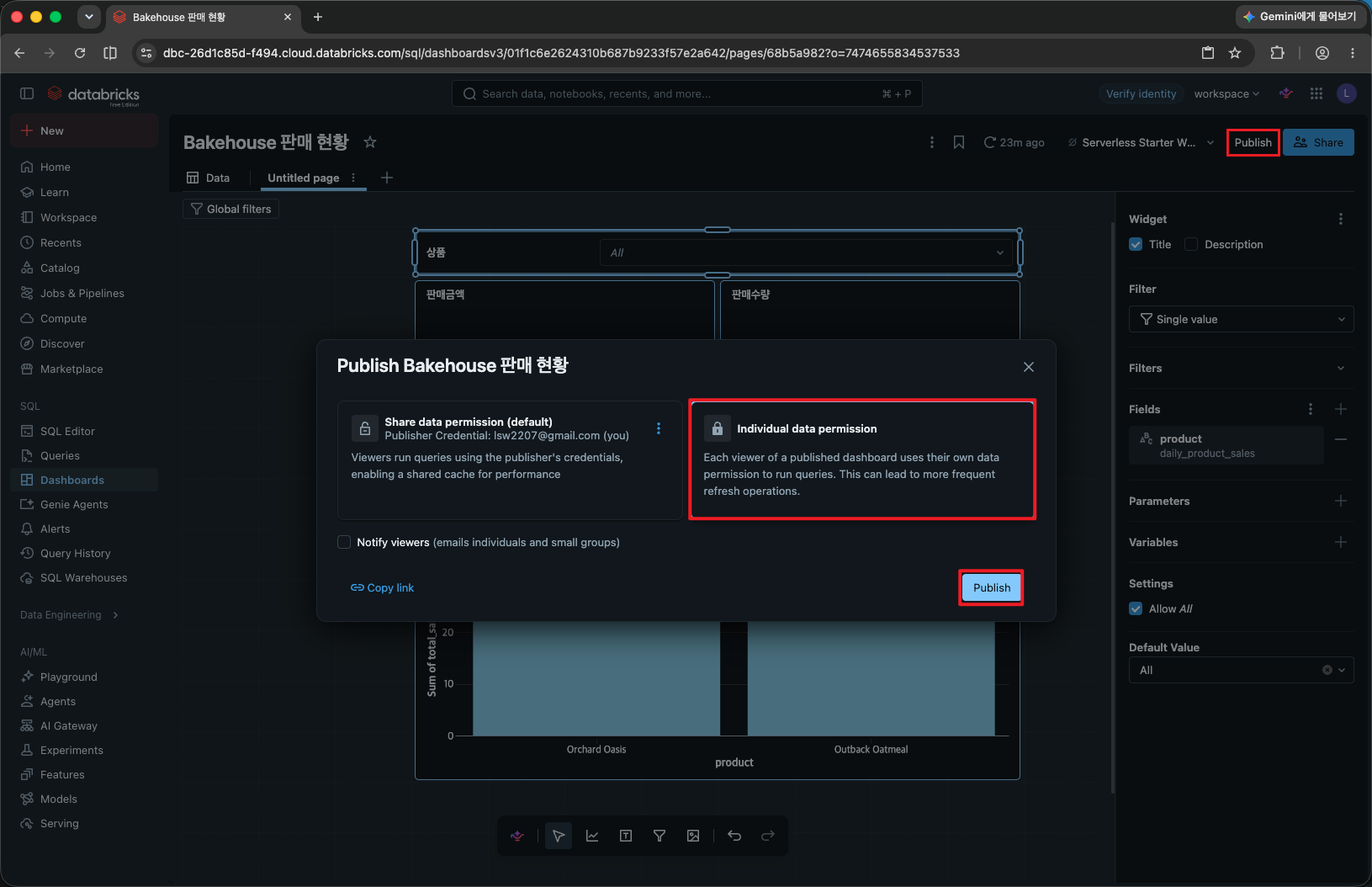Open options for Share data permission card

pyautogui.click(x=659, y=428)
